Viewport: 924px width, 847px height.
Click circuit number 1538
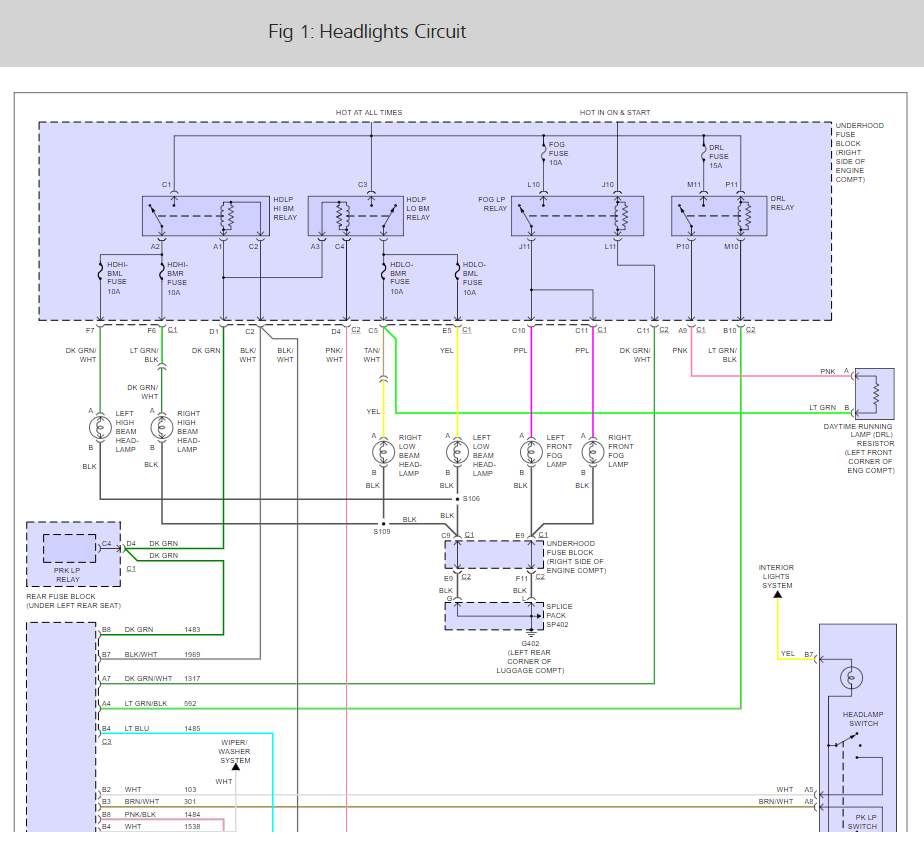pyautogui.click(x=192, y=826)
